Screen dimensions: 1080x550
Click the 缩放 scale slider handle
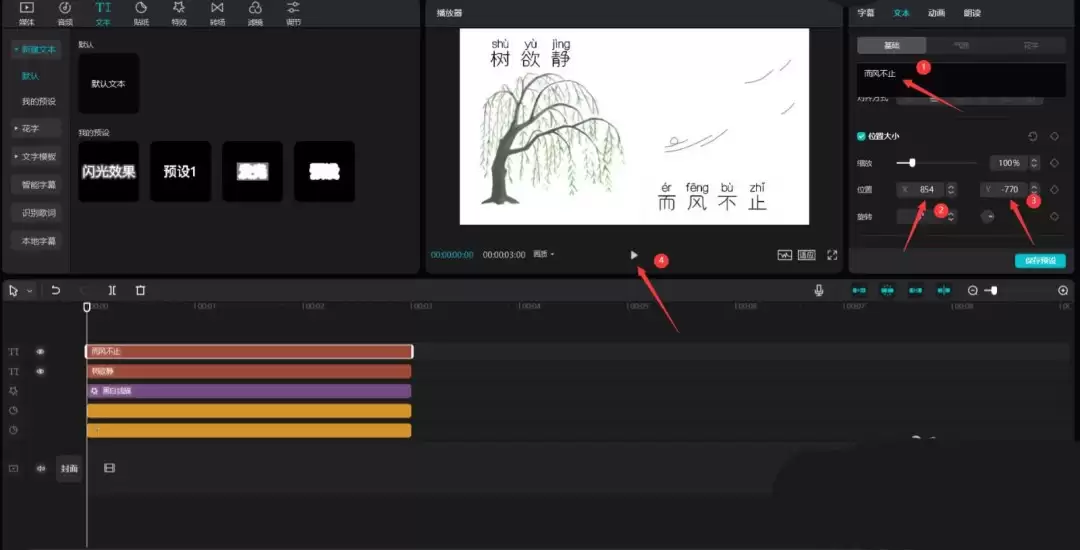tap(912, 162)
